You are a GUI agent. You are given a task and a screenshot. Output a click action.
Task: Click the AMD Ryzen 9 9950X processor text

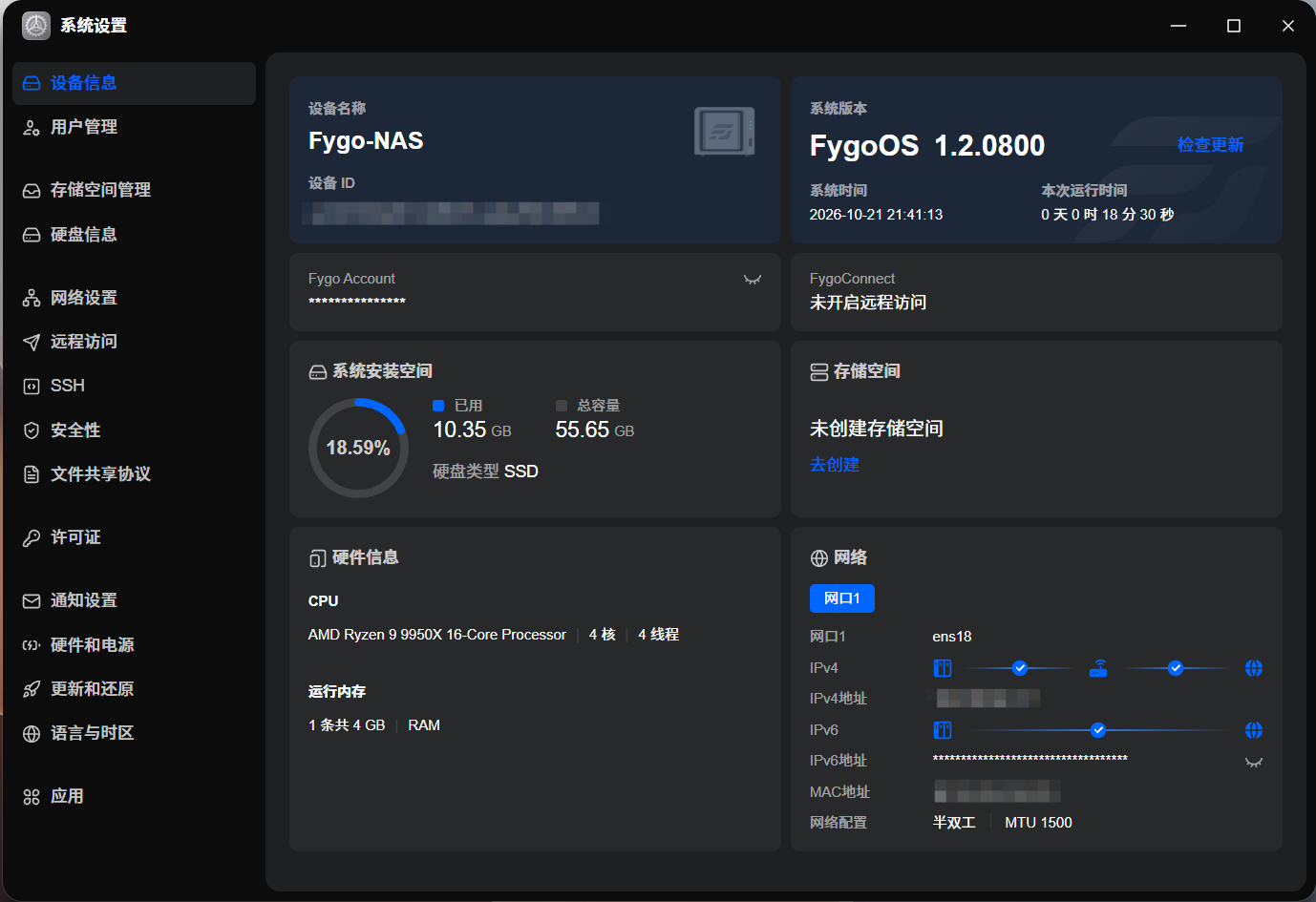(437, 635)
